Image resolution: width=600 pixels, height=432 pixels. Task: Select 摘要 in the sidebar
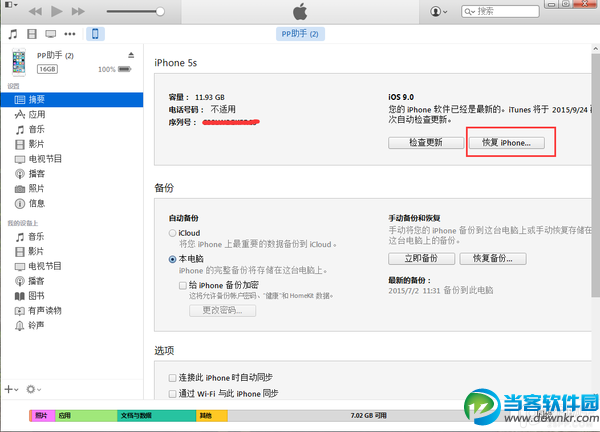[x=72, y=99]
